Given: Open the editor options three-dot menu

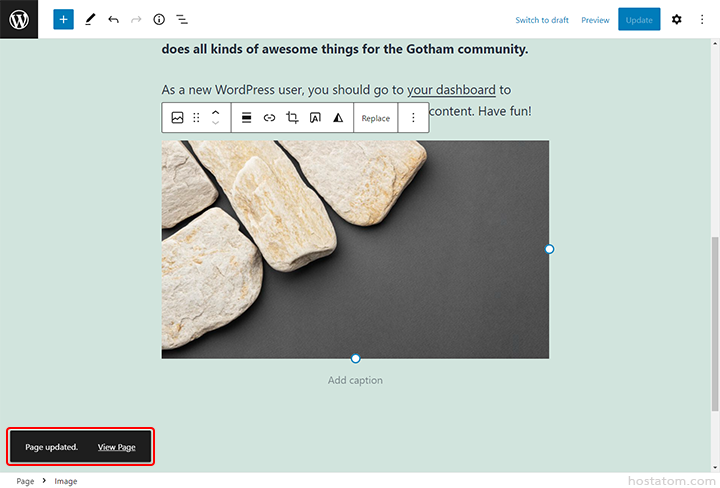Looking at the screenshot, I should pyautogui.click(x=702, y=19).
